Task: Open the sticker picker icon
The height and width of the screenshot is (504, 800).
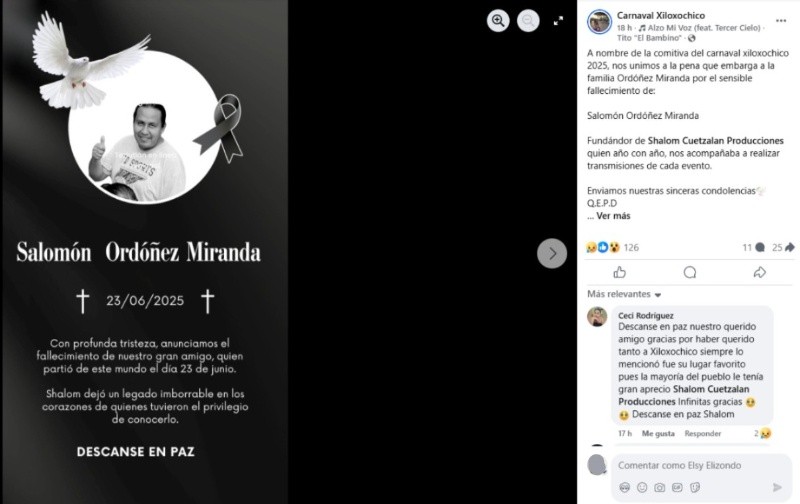Action: (695, 488)
